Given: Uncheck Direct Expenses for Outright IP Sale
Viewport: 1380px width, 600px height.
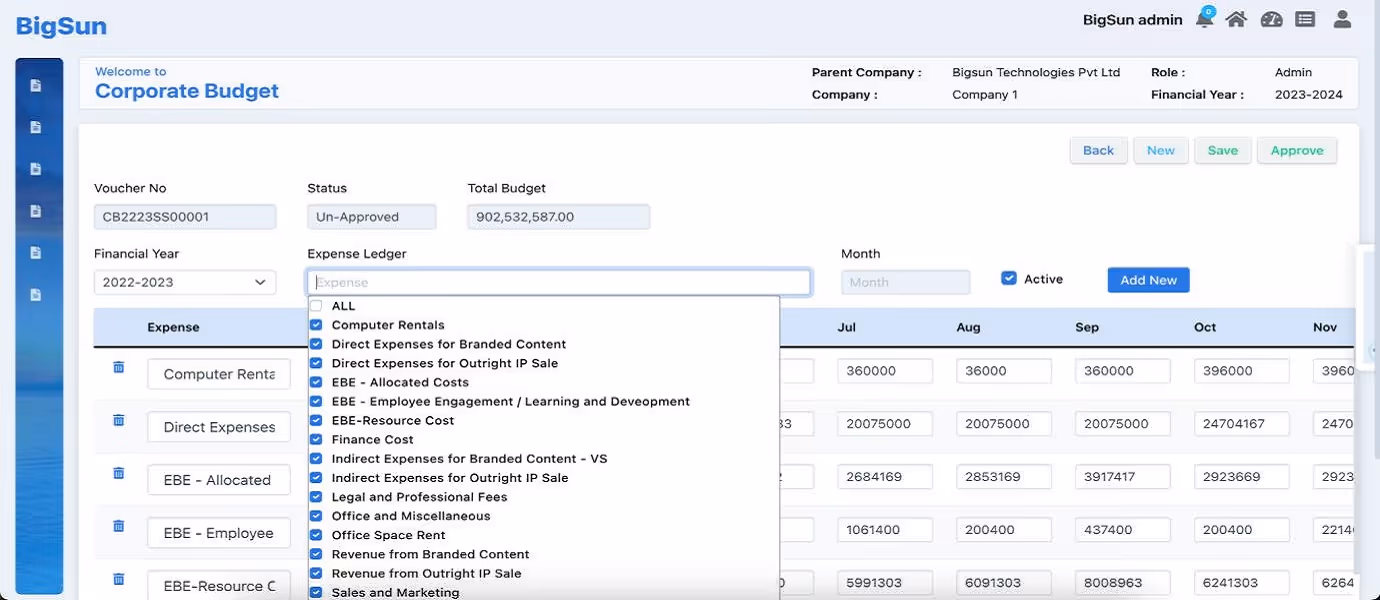Looking at the screenshot, I should pos(316,363).
